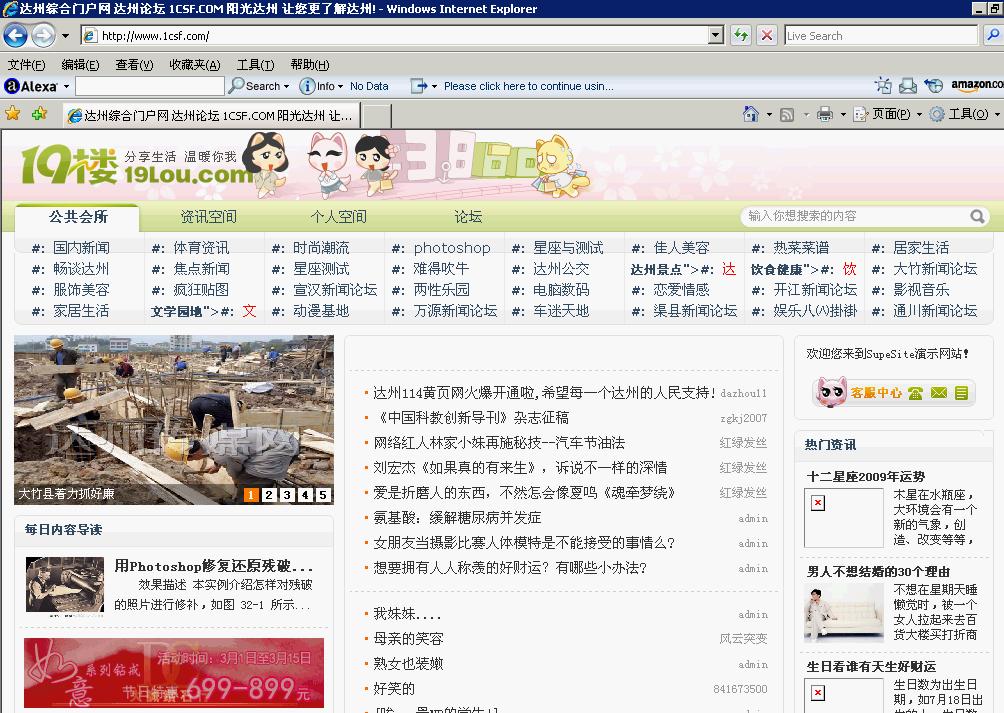Click the Alexa toolbar printer-like icon
This screenshot has width=1004, height=713.
click(x=908, y=85)
